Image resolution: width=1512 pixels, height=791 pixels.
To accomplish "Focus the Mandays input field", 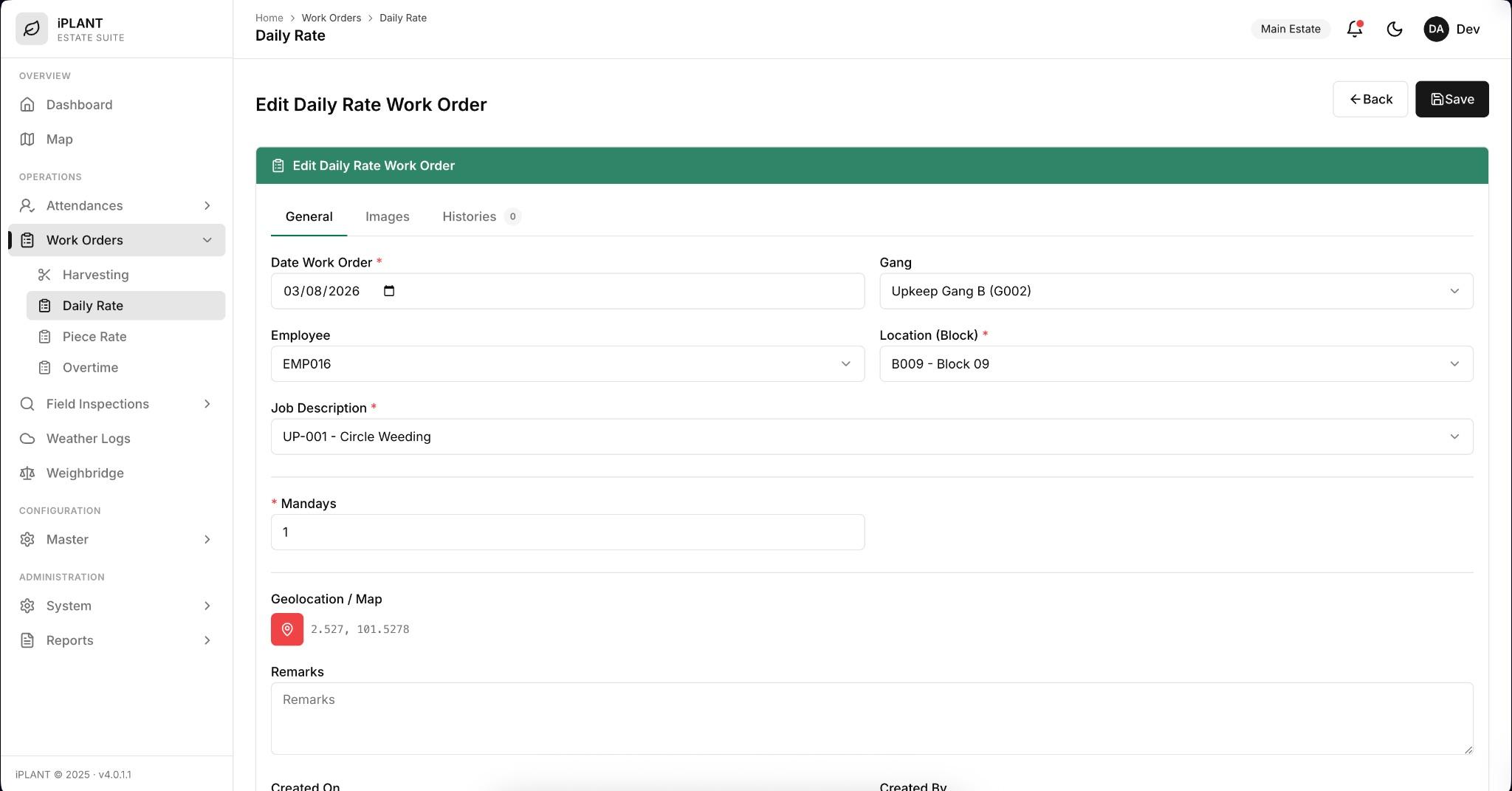I will (568, 532).
